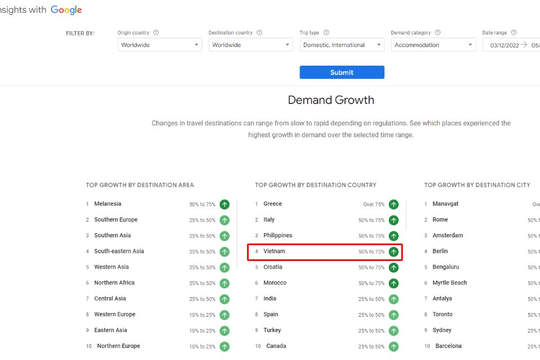Click the growth arrow icon for Italy
The height and width of the screenshot is (360, 540).
tap(394, 220)
